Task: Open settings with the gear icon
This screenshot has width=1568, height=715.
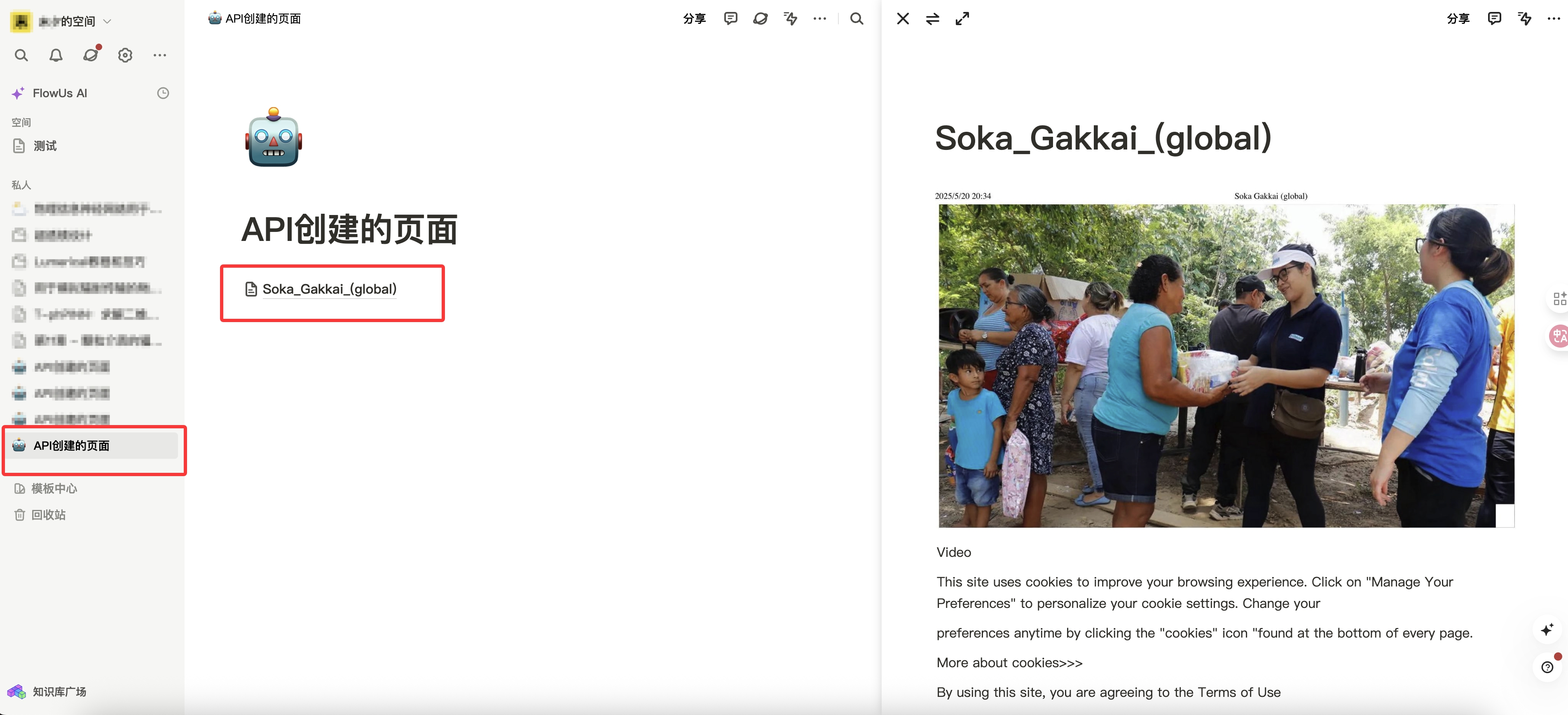Action: pyautogui.click(x=125, y=55)
